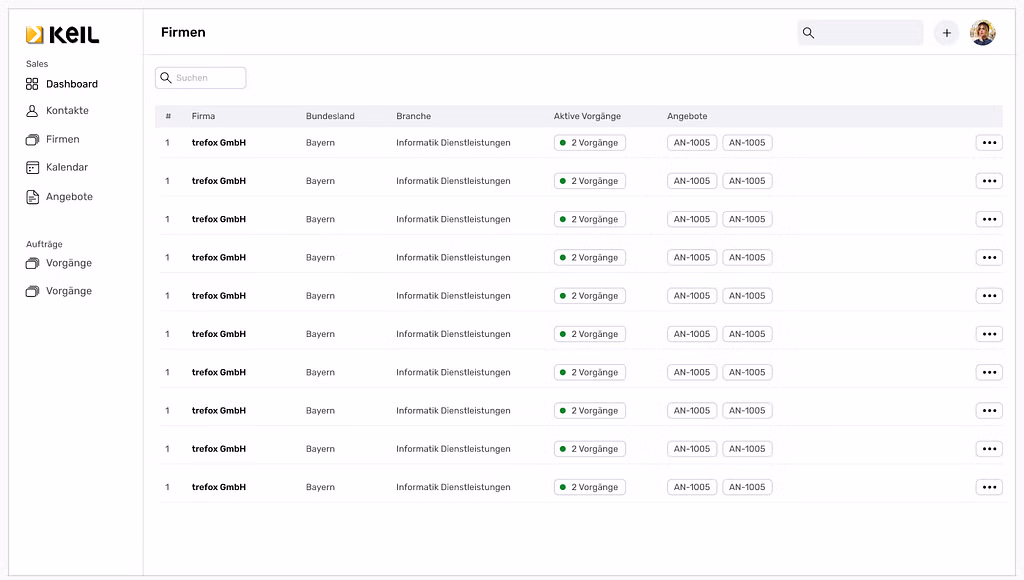The width and height of the screenshot is (1024, 580).
Task: Open first AN-1005 chip in first row
Action: (692, 142)
